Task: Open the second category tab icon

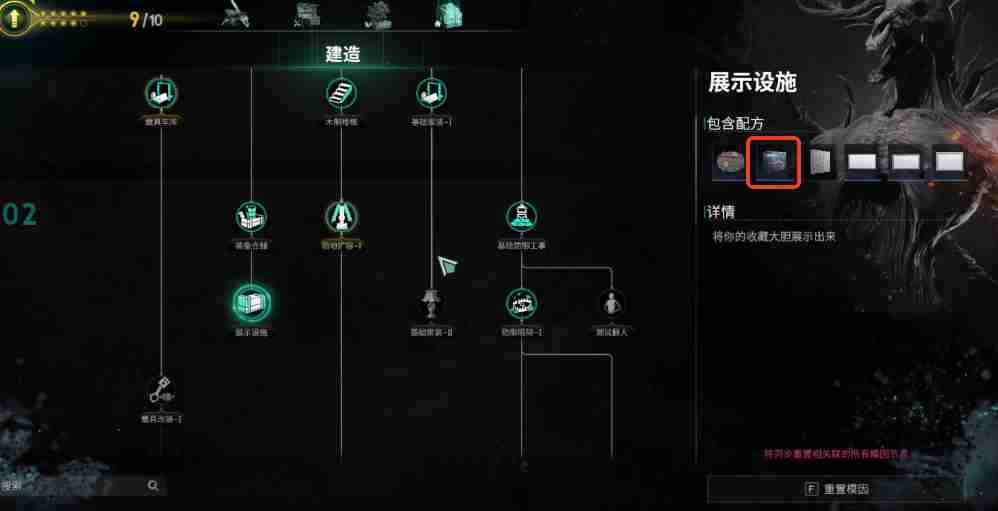Action: (x=307, y=14)
